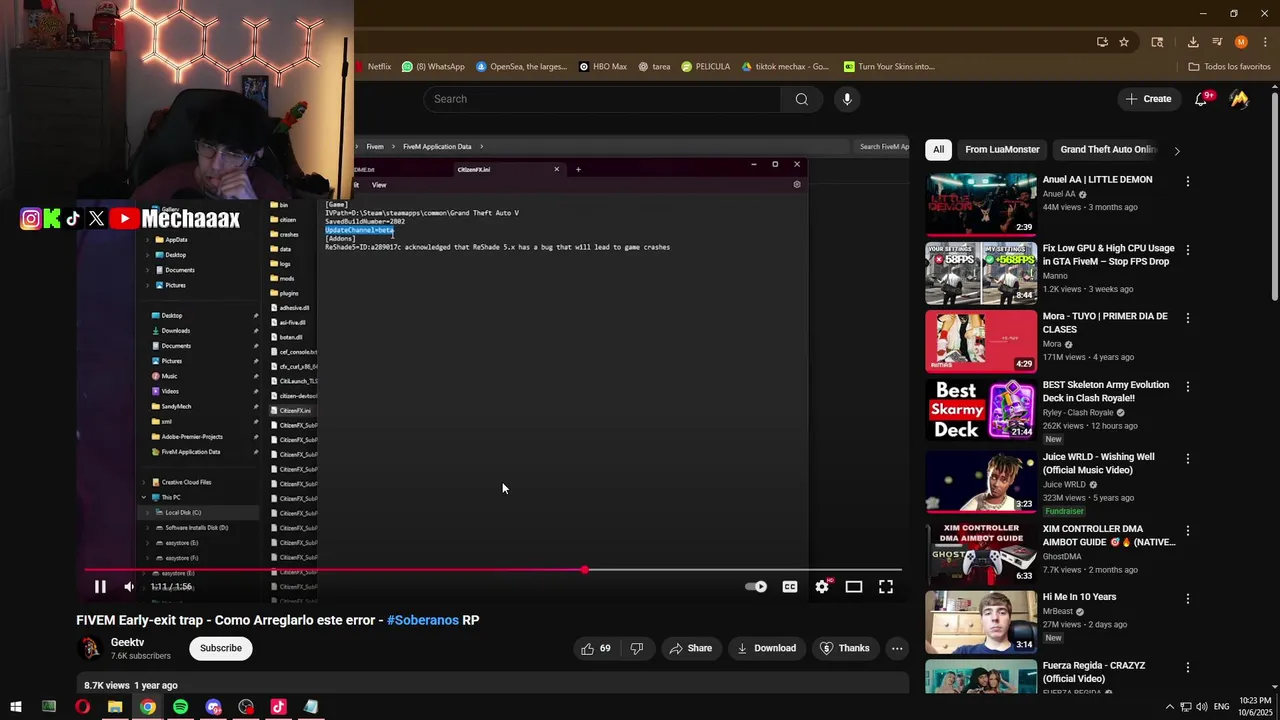The height and width of the screenshot is (720, 1280).
Task: Enter fullscreen in the video player
Action: pos(886,587)
